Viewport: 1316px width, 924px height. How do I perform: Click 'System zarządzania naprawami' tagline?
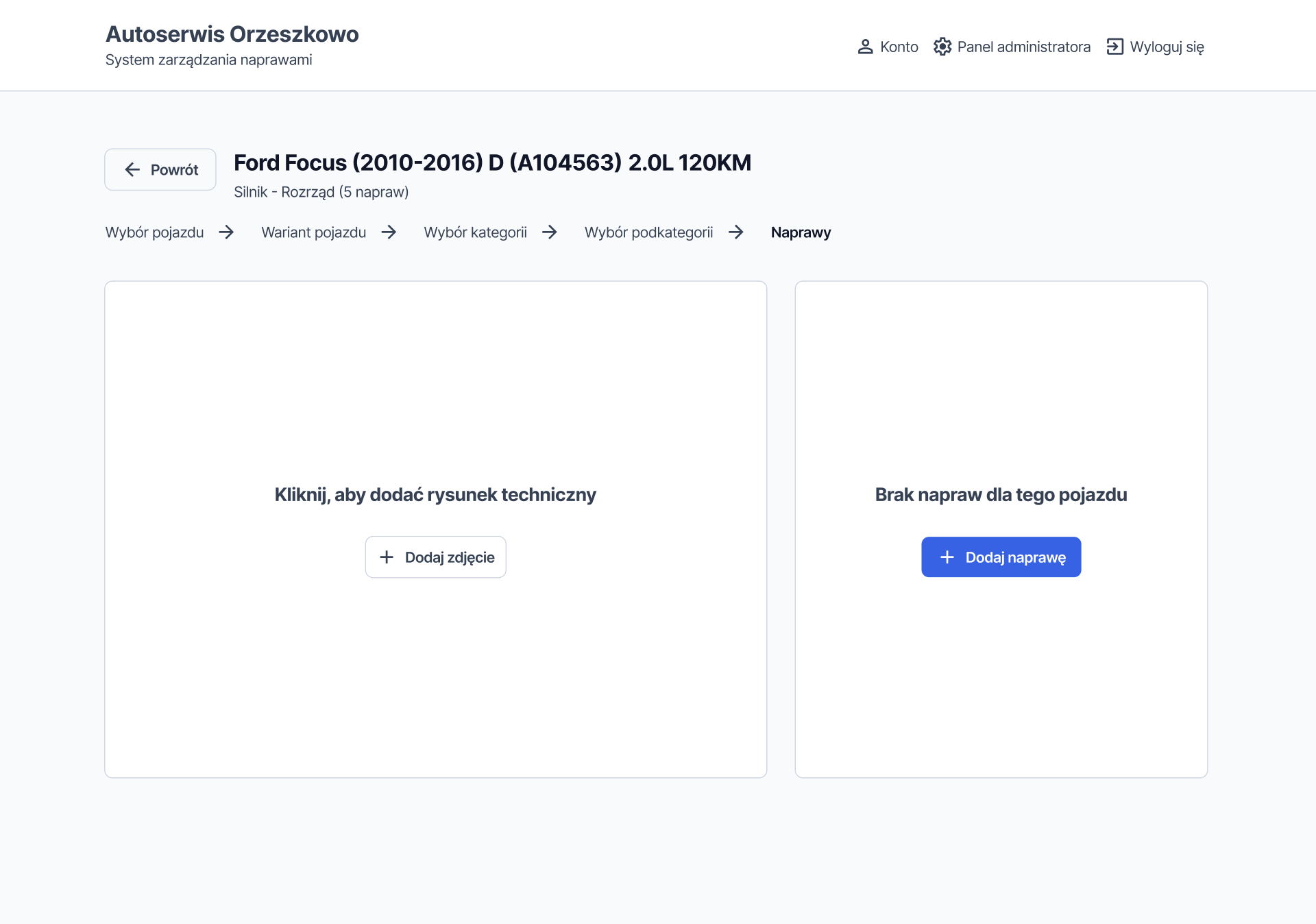coord(209,60)
